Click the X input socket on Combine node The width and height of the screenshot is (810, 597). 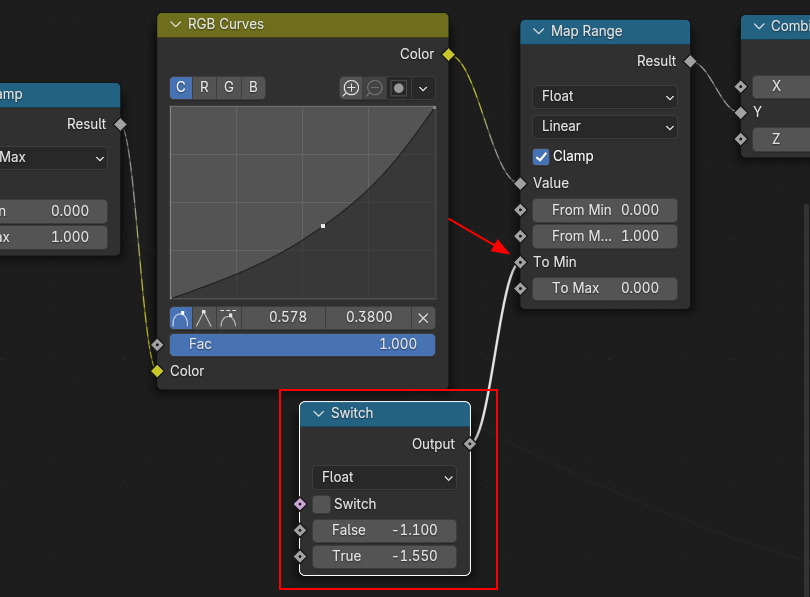click(x=741, y=86)
